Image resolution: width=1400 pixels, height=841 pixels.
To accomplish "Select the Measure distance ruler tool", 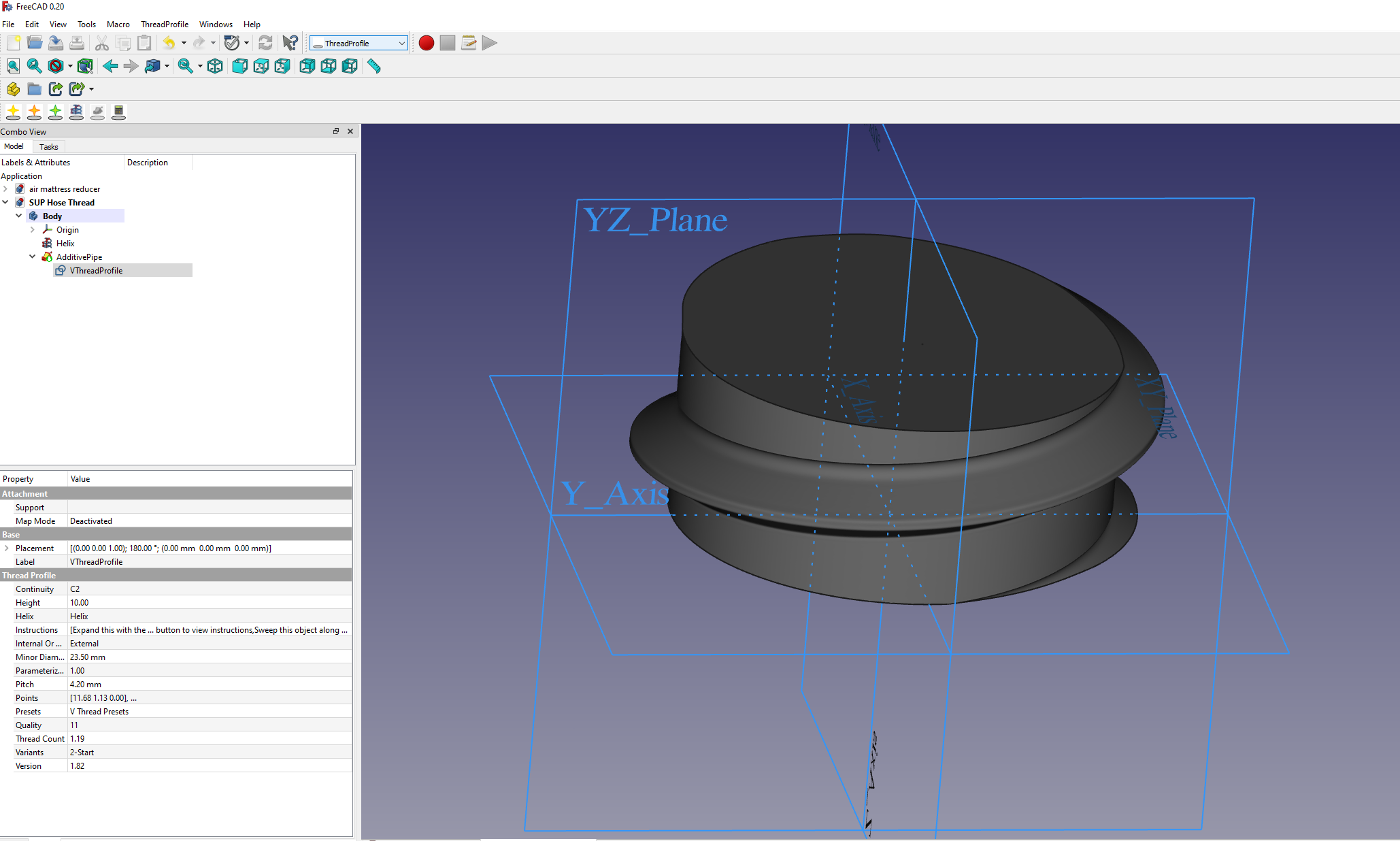I will 373,66.
